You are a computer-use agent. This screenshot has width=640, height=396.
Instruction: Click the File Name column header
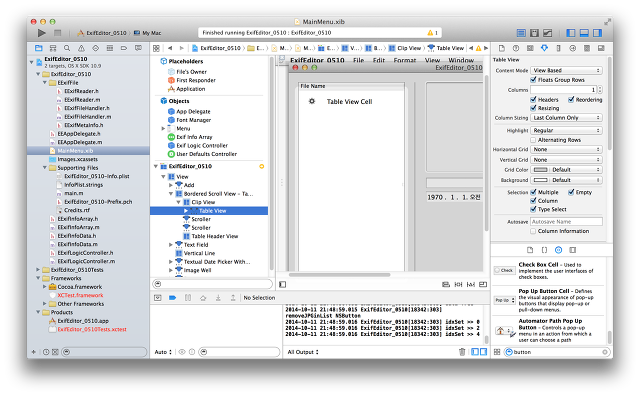pos(351,86)
